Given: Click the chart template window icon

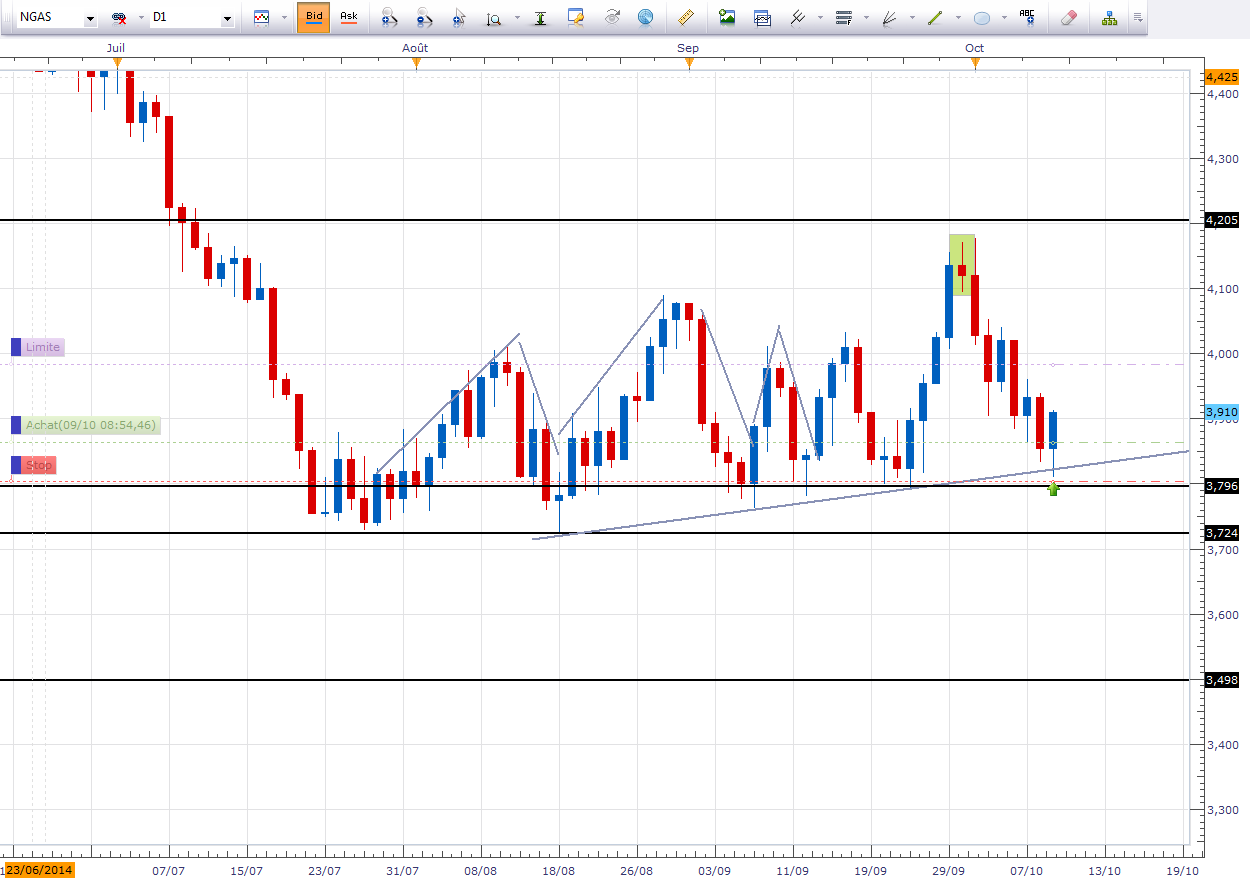Looking at the screenshot, I should pos(762,17).
